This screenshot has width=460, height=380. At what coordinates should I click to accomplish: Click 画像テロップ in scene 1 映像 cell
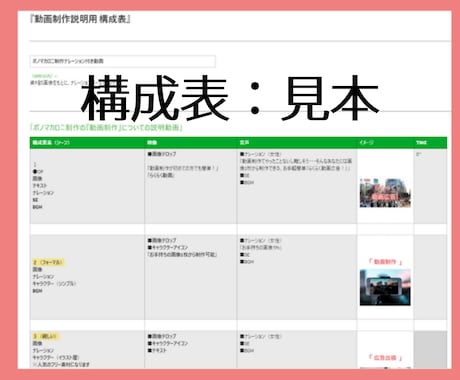[162, 154]
